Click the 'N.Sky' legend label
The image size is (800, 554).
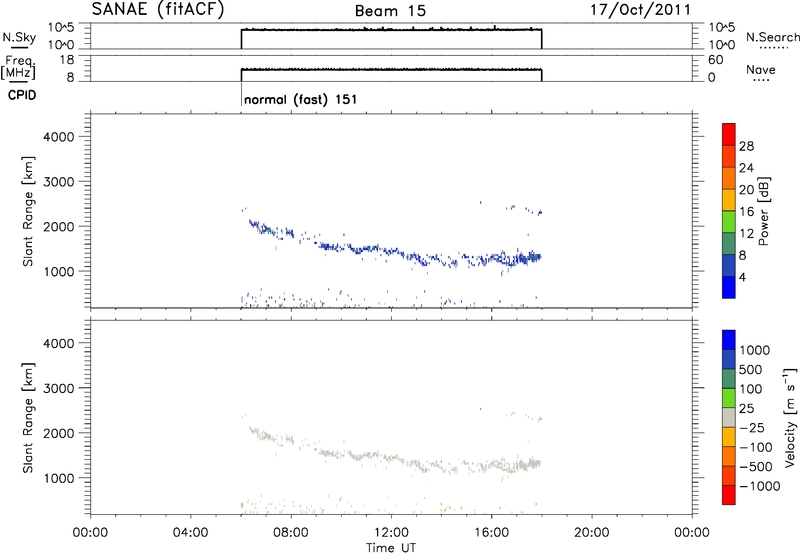pos(19,37)
